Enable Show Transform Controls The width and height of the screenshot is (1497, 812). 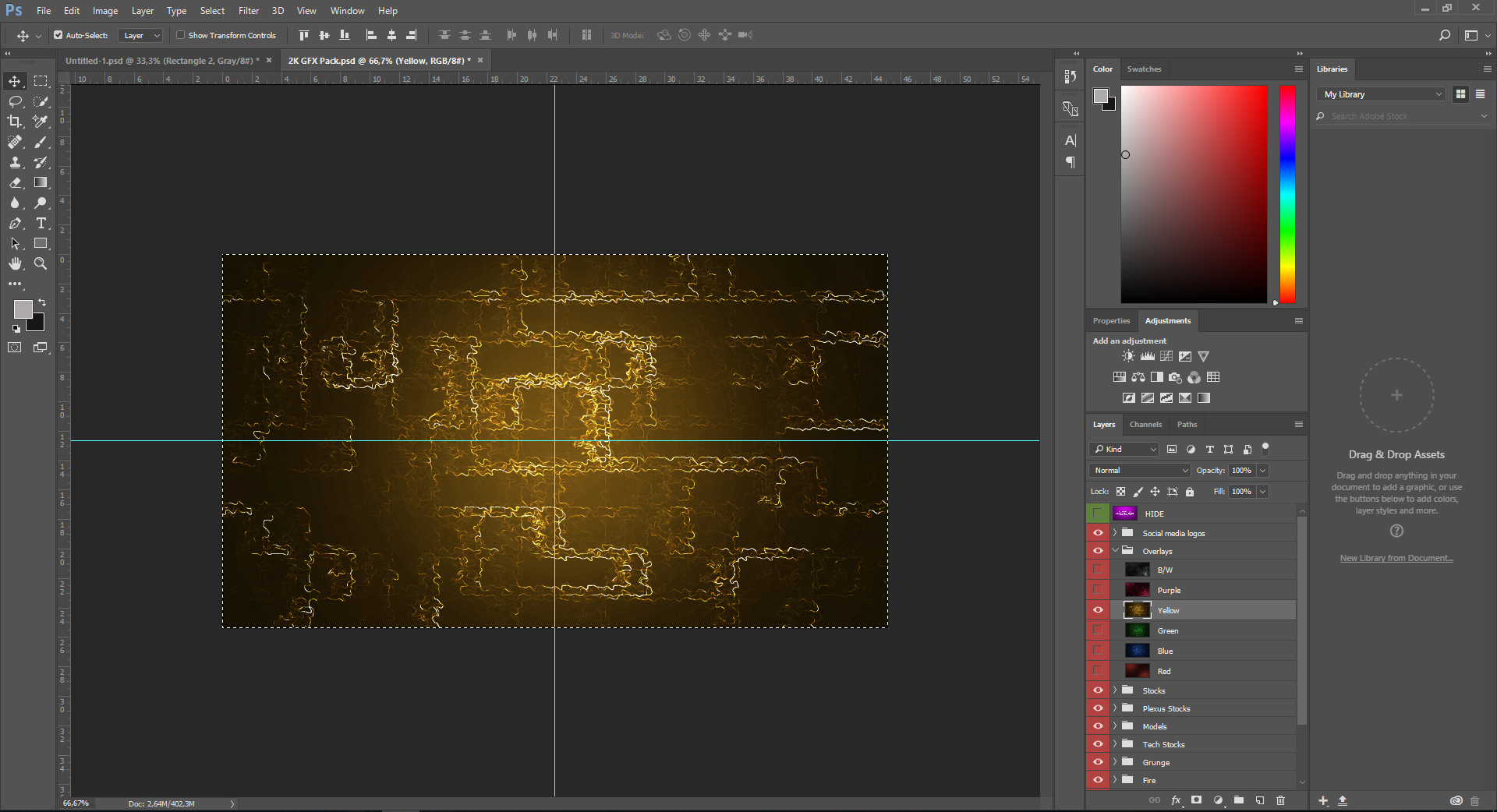(x=181, y=35)
